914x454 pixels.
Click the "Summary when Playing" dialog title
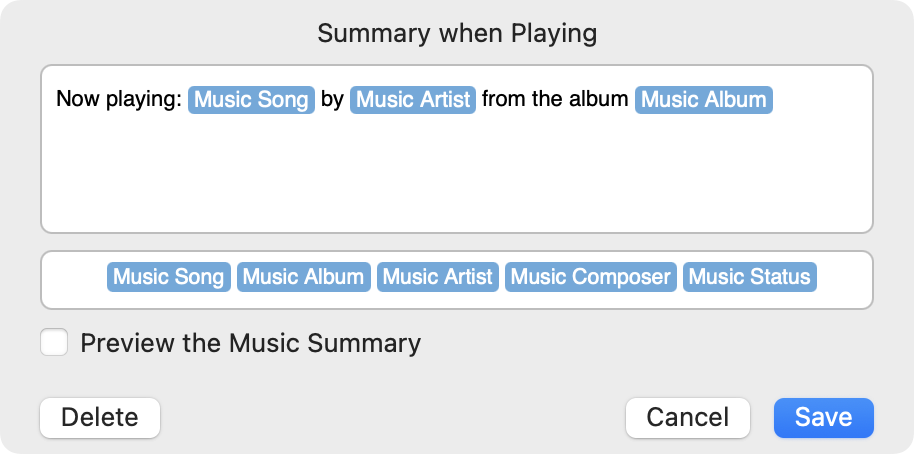point(457,33)
